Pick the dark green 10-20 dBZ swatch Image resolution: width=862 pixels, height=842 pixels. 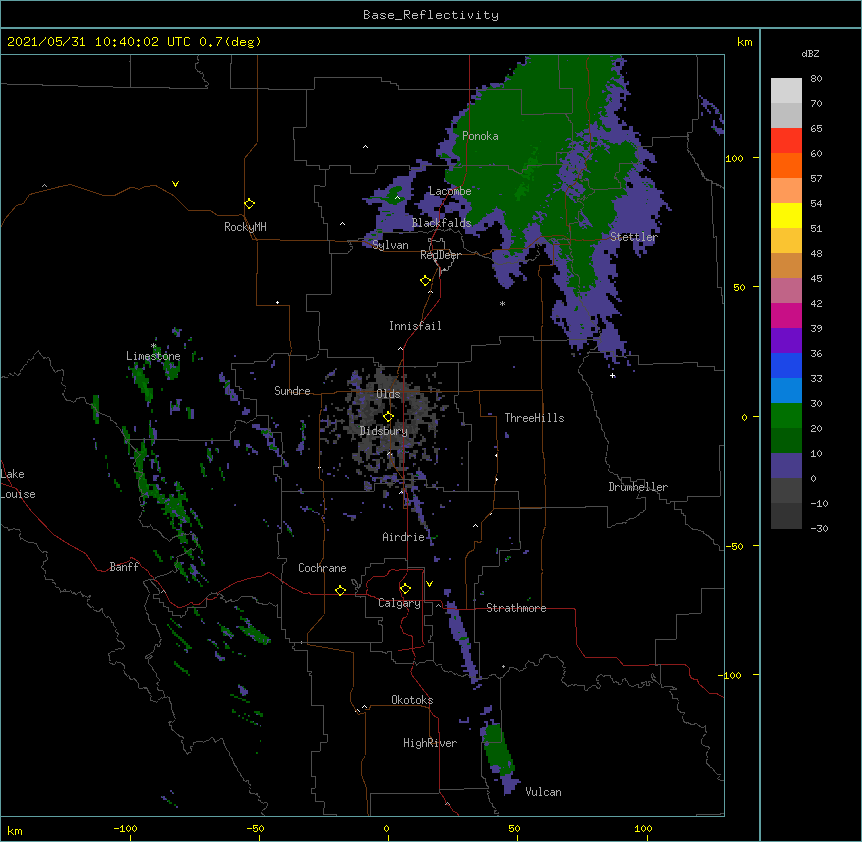786,441
